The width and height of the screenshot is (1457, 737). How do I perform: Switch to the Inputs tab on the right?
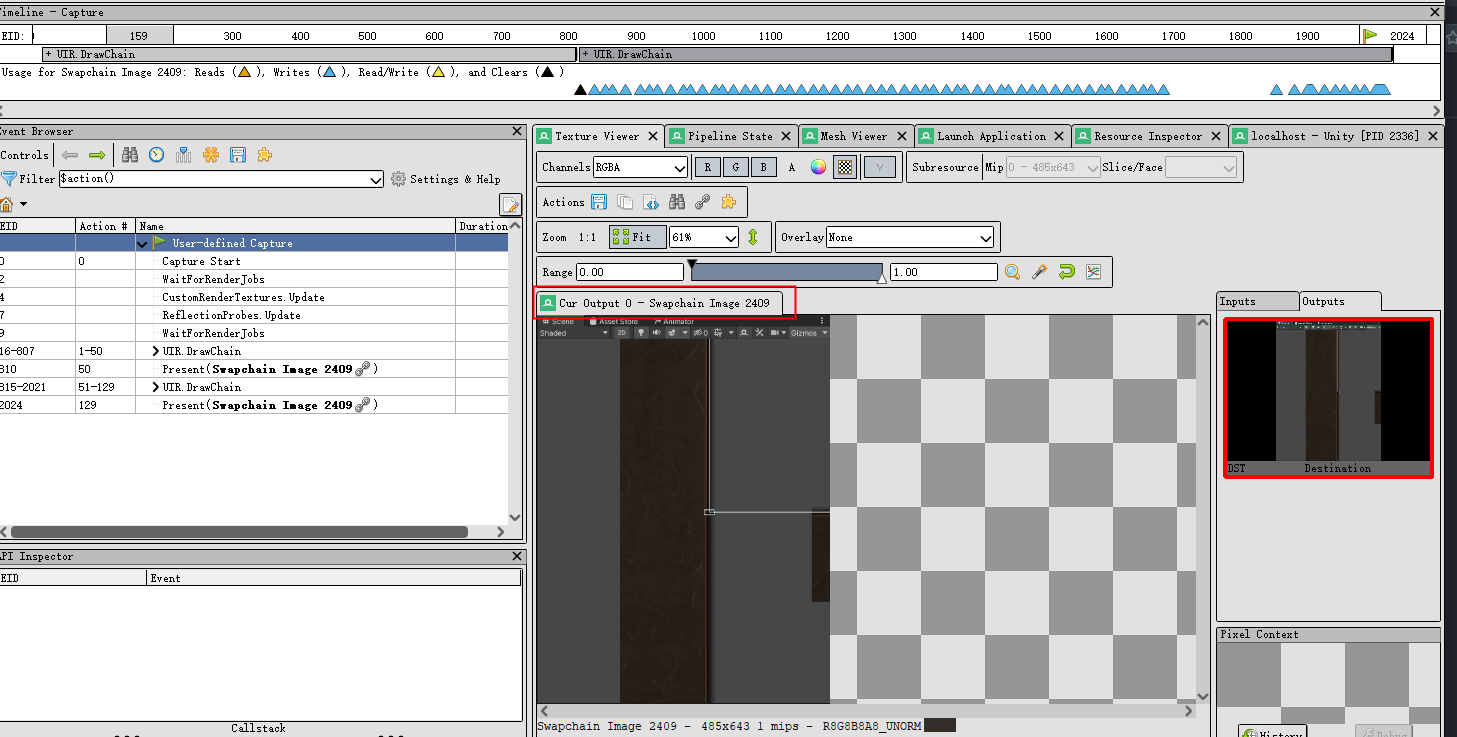(x=1257, y=301)
